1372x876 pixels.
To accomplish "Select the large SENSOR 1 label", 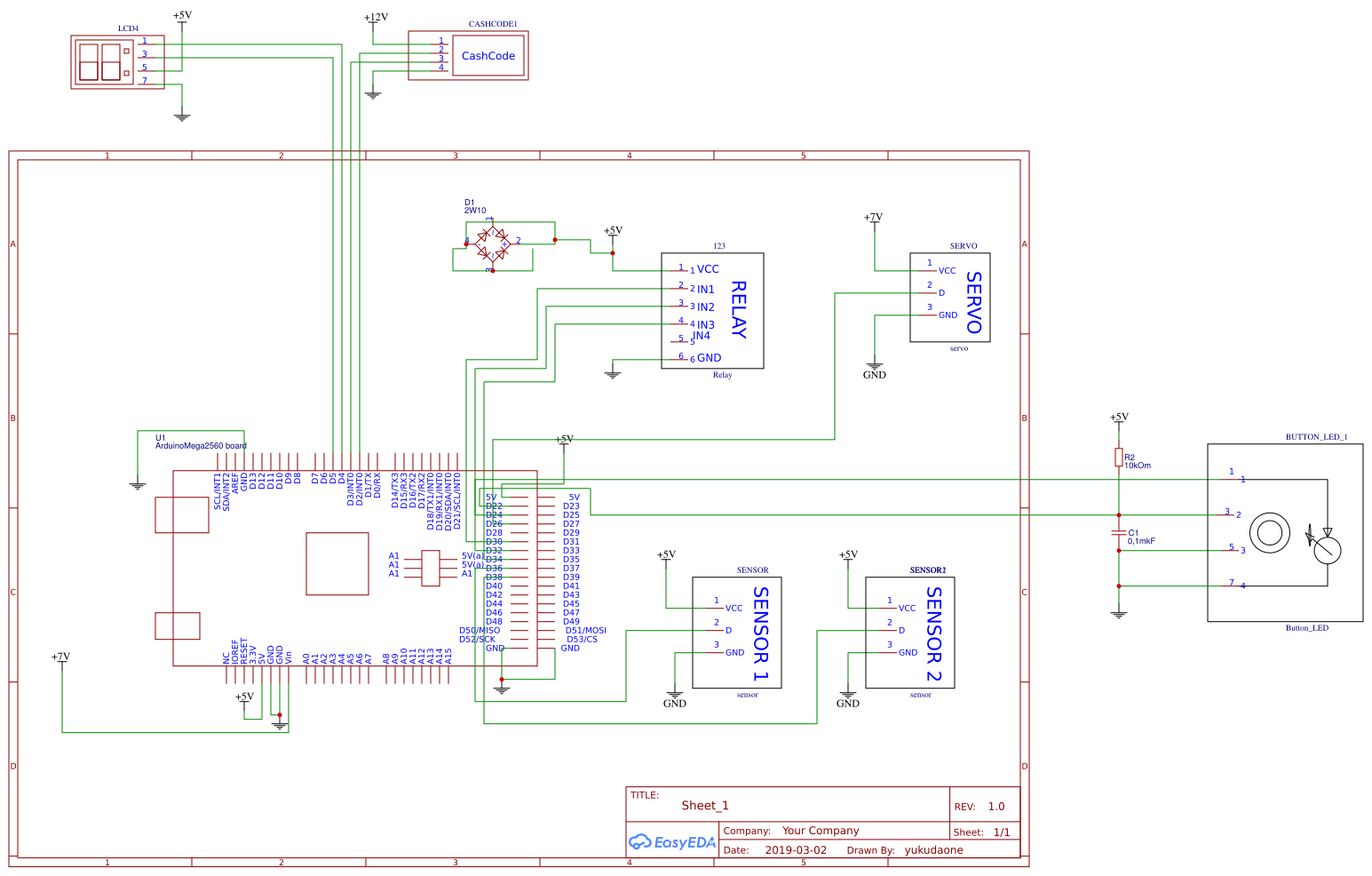I will pyautogui.click(x=760, y=633).
